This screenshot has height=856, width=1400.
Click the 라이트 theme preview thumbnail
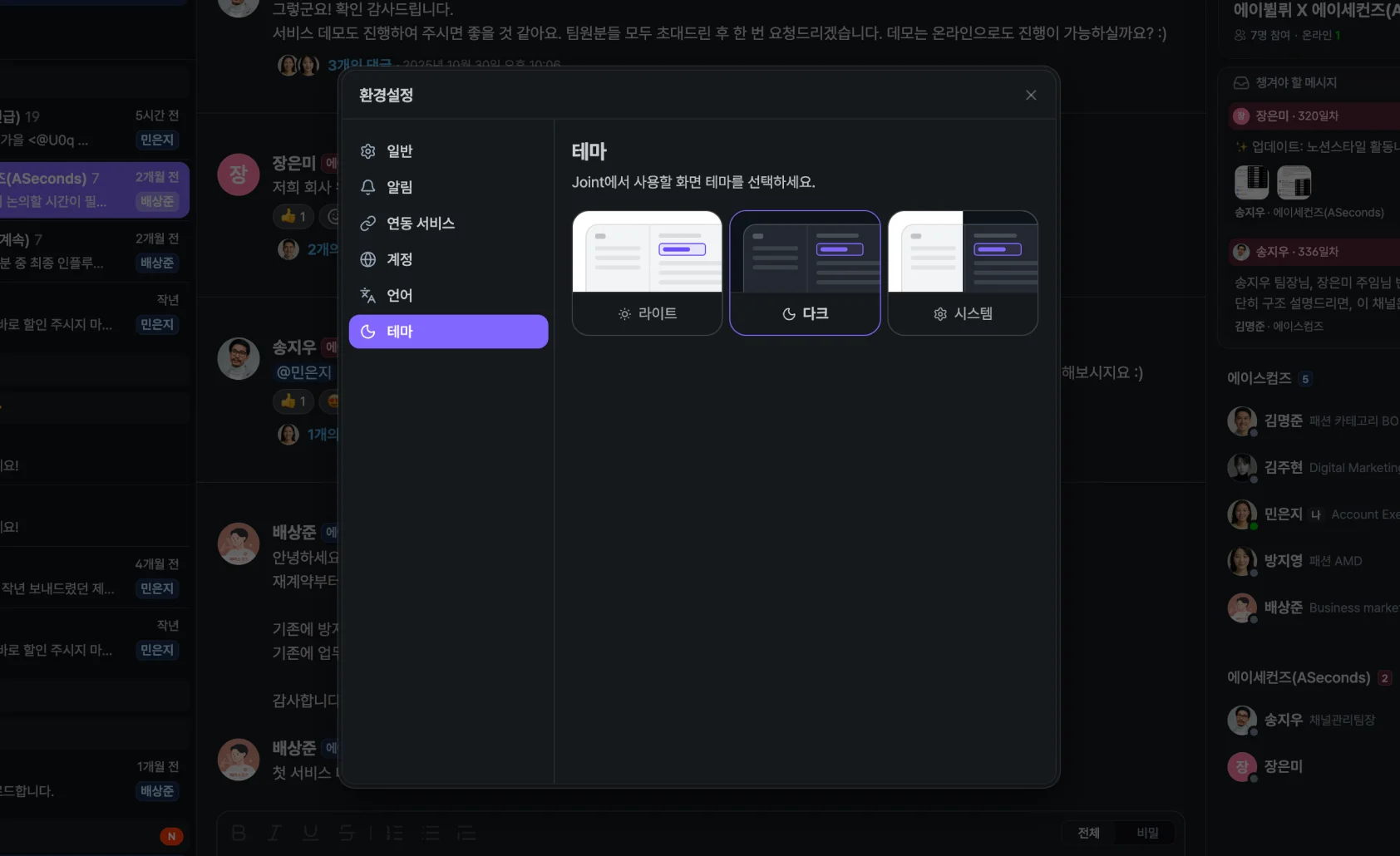pos(647,252)
